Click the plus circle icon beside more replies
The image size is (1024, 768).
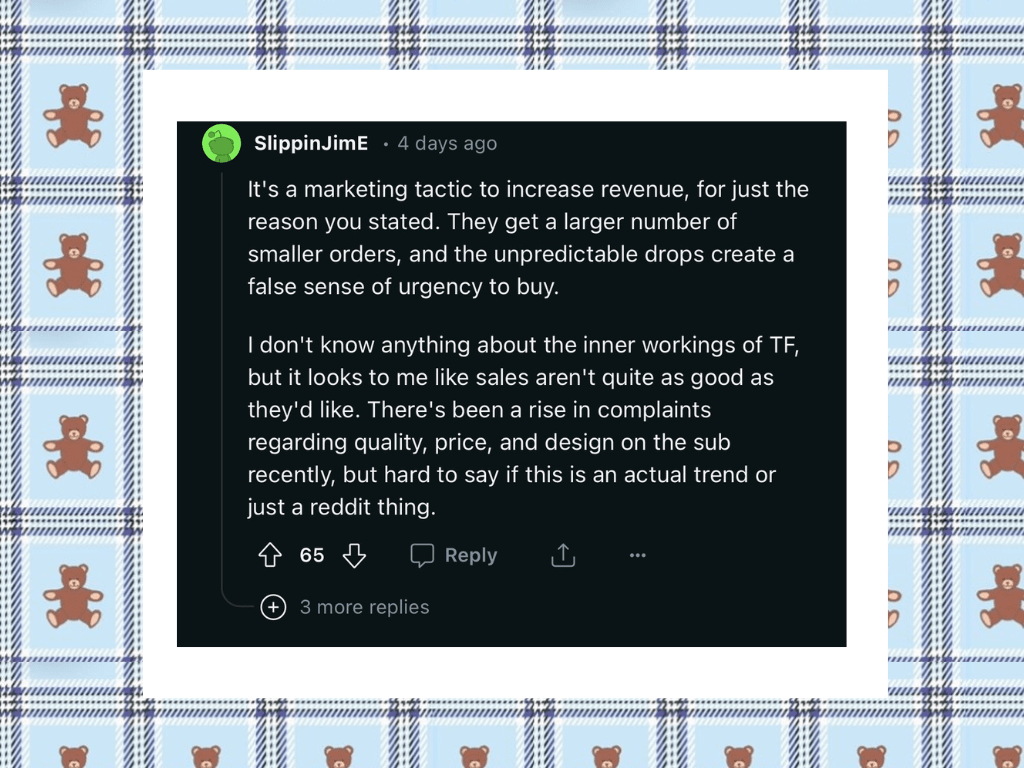(x=273, y=607)
